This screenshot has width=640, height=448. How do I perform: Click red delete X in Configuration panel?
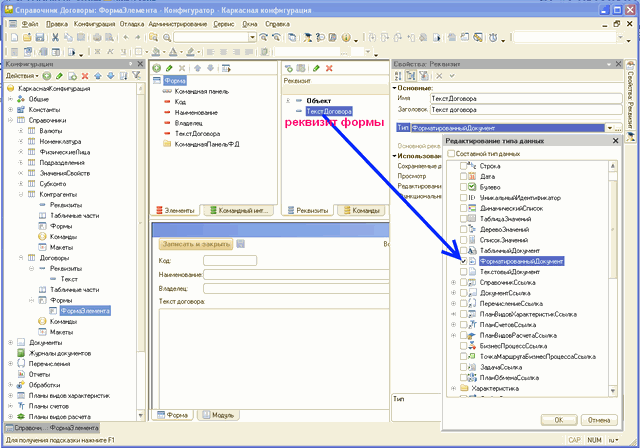[85, 76]
